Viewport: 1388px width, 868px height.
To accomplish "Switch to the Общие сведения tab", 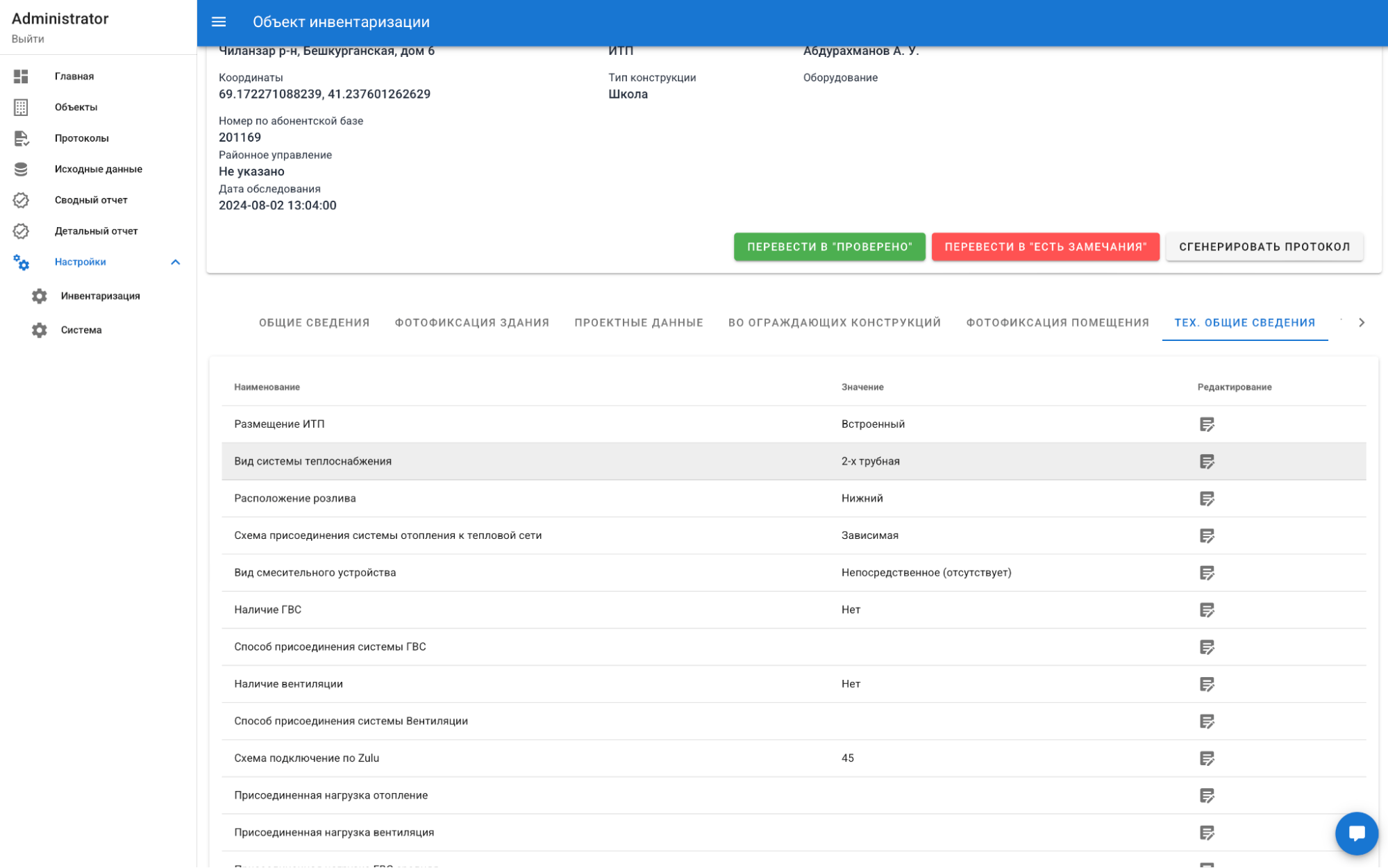I will [314, 323].
